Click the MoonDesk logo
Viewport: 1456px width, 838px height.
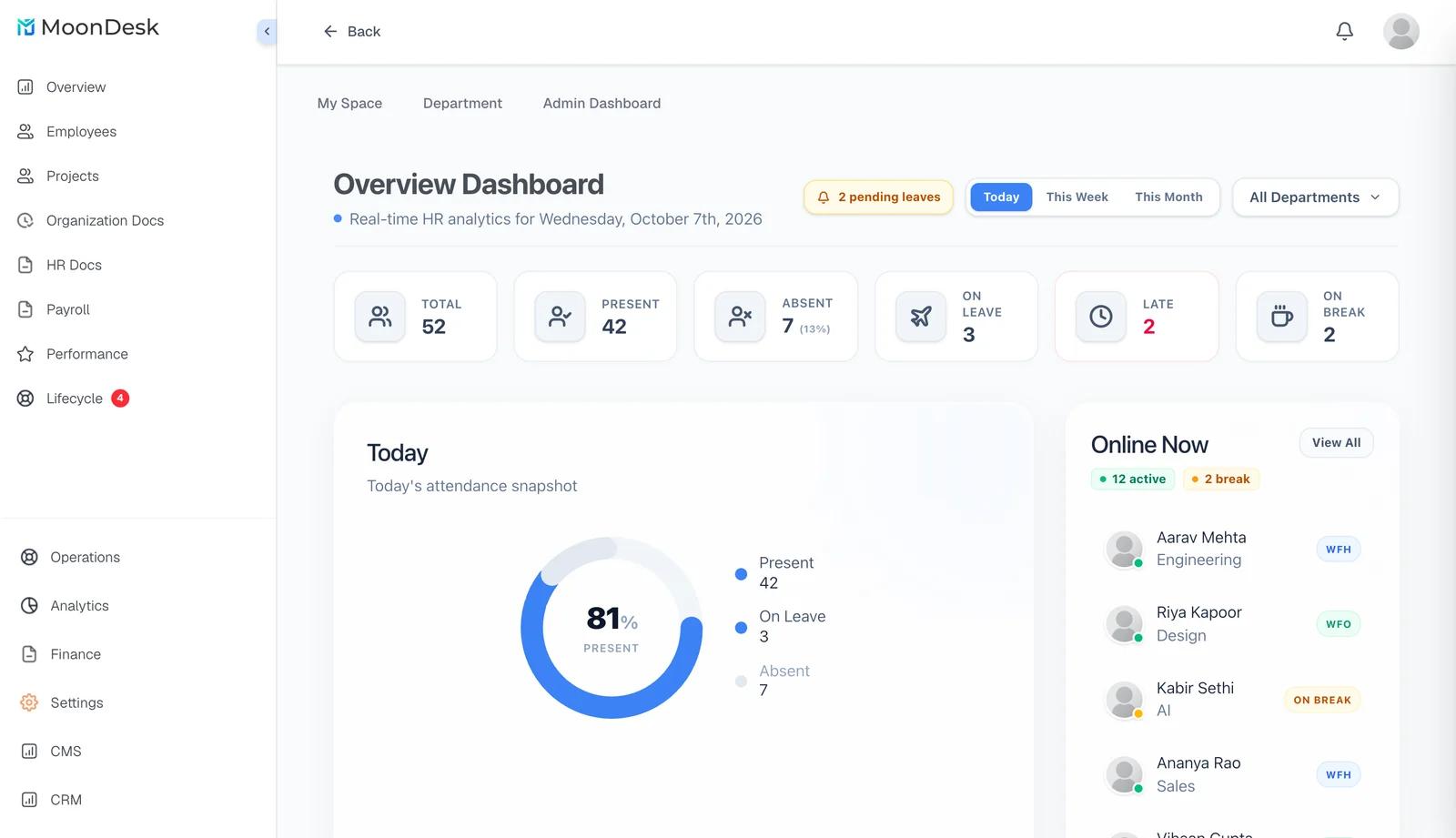[88, 27]
